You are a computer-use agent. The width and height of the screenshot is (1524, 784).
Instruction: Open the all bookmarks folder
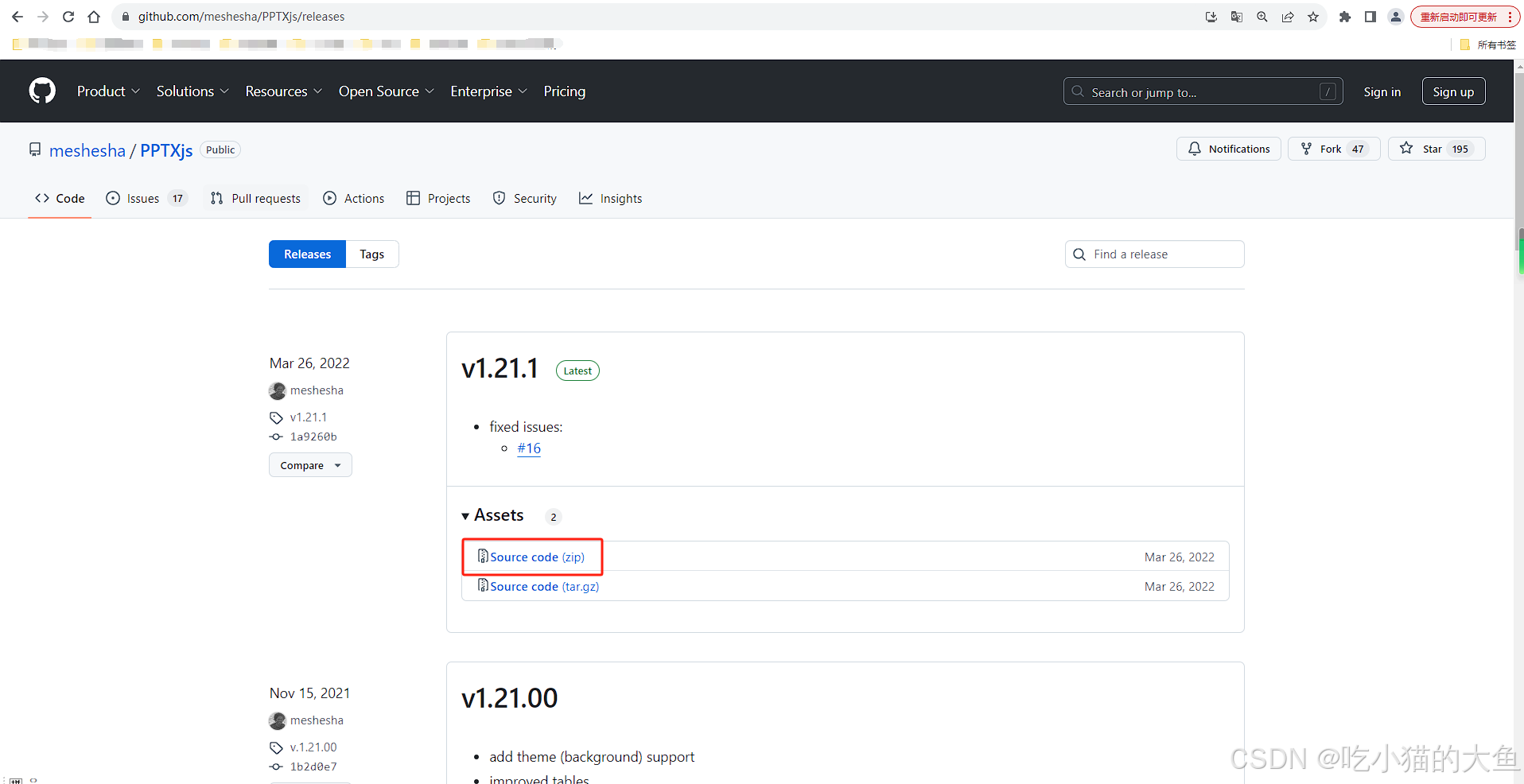click(x=1488, y=45)
